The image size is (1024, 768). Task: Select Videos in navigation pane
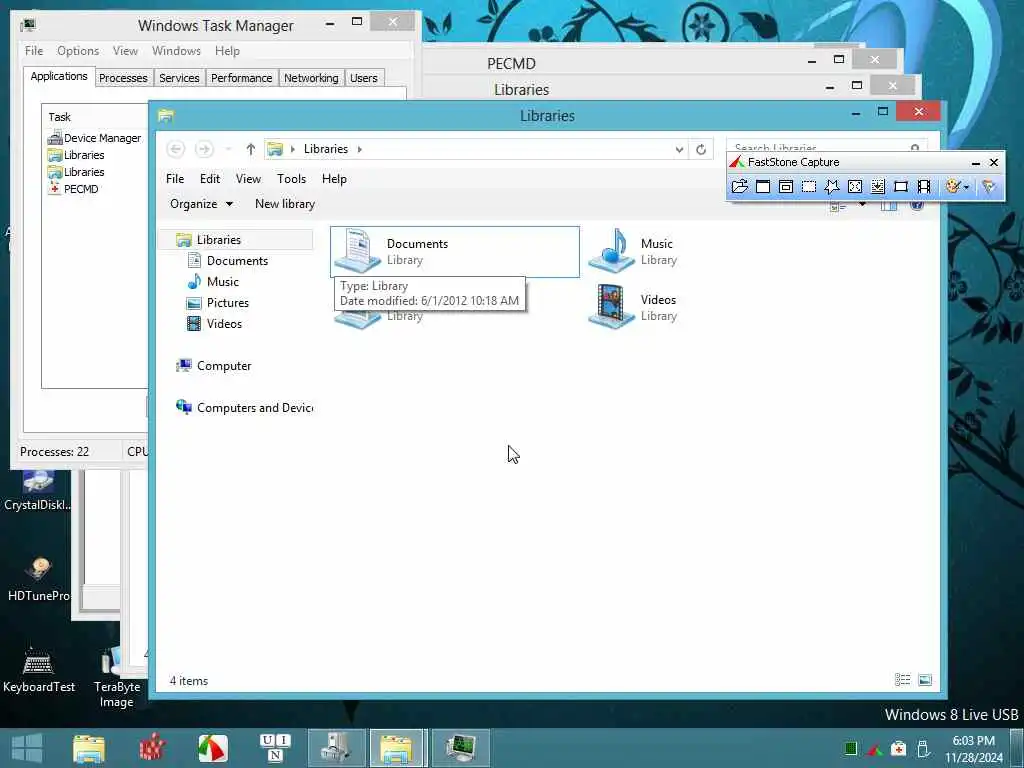tap(224, 323)
